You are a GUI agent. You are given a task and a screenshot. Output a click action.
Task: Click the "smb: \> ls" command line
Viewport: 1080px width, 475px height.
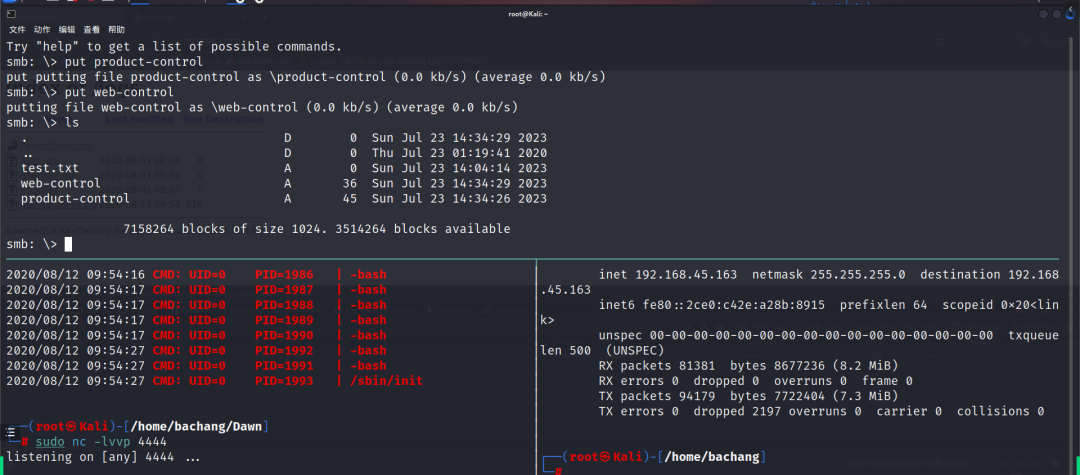[x=43, y=123]
